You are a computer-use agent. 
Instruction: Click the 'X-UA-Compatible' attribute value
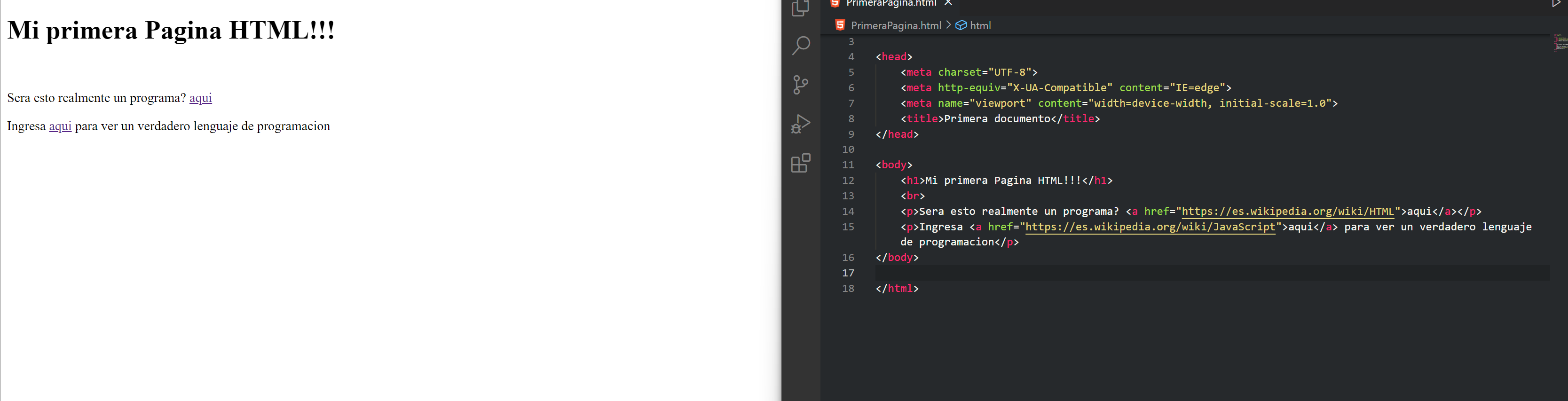coord(1059,87)
